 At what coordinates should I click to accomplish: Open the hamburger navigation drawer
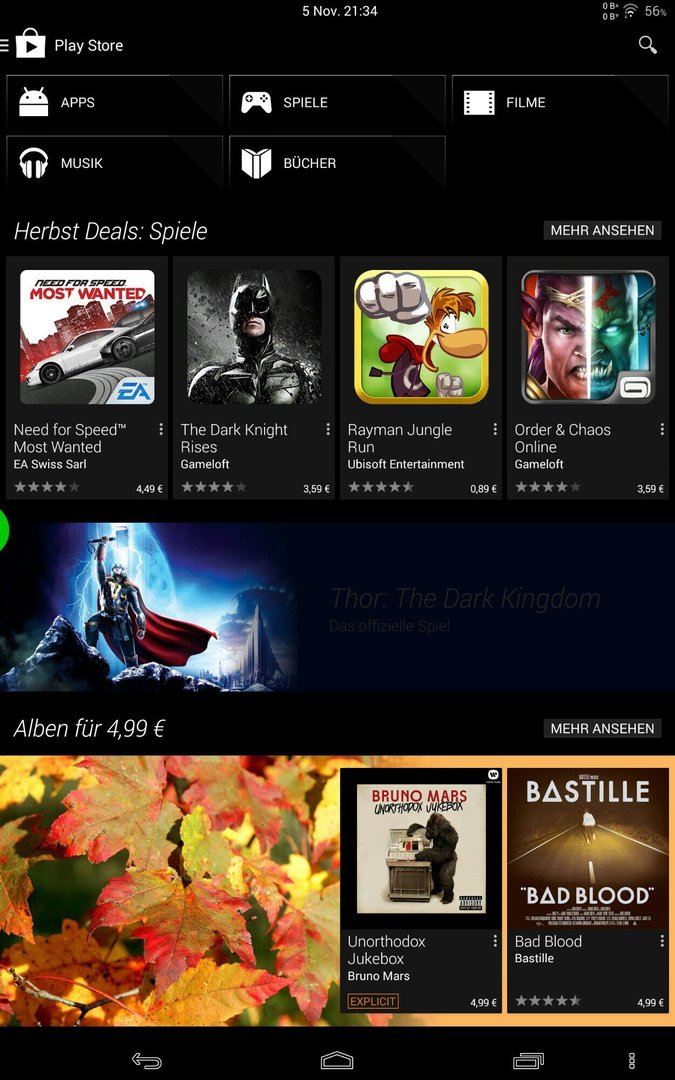[4, 45]
